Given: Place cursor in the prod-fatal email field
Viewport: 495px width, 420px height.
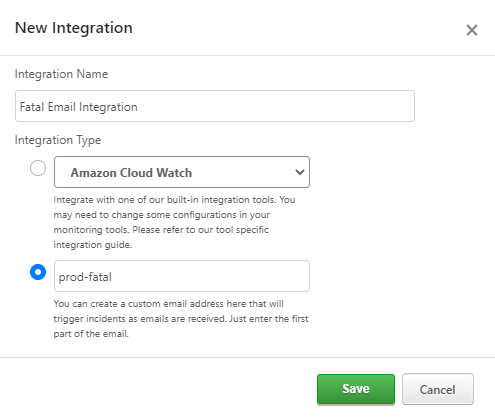Looking at the screenshot, I should (182, 276).
